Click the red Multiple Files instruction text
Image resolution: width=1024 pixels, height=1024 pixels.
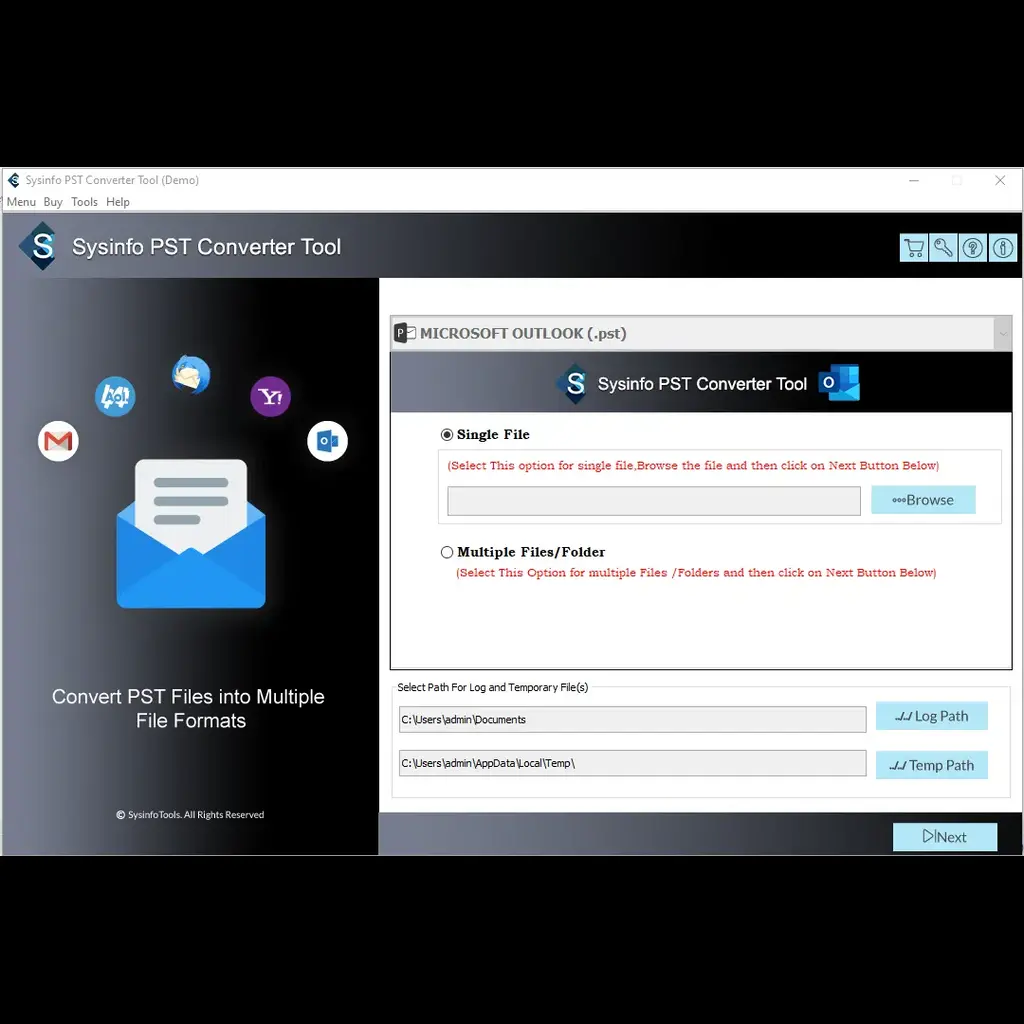696,573
